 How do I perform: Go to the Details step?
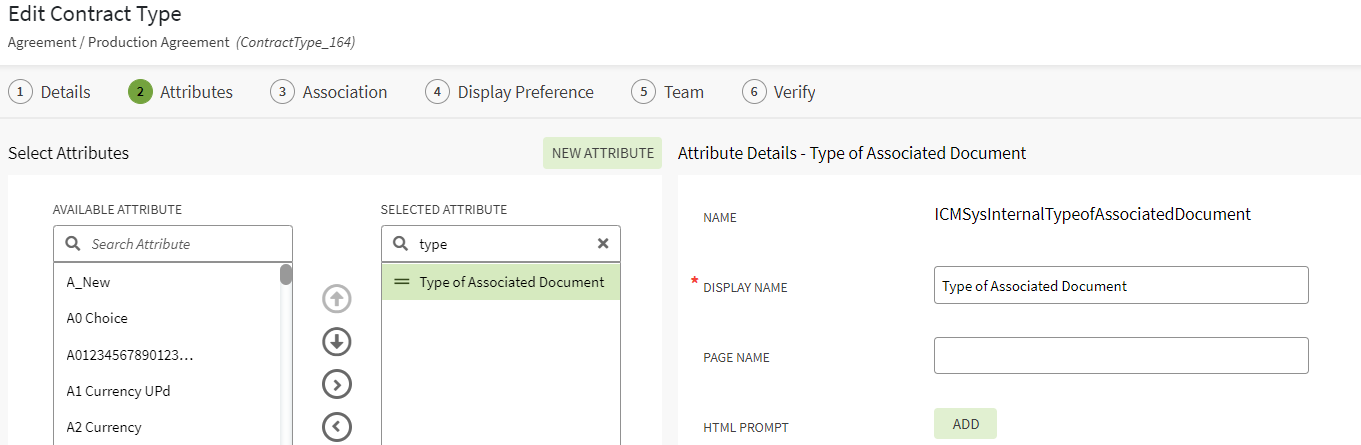(x=49, y=92)
